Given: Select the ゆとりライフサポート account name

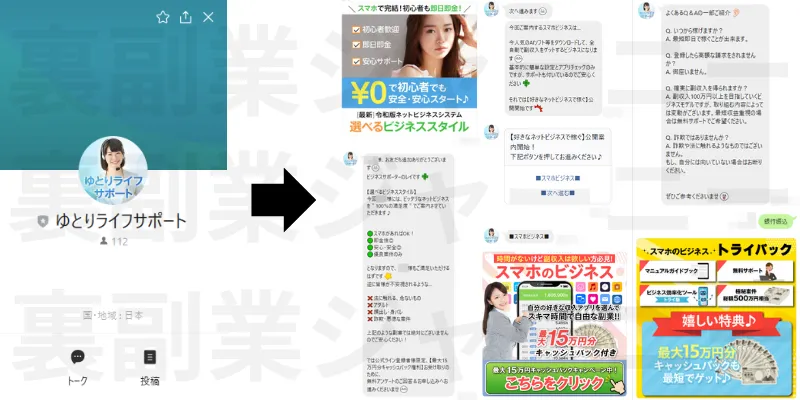Looking at the screenshot, I should [120, 221].
